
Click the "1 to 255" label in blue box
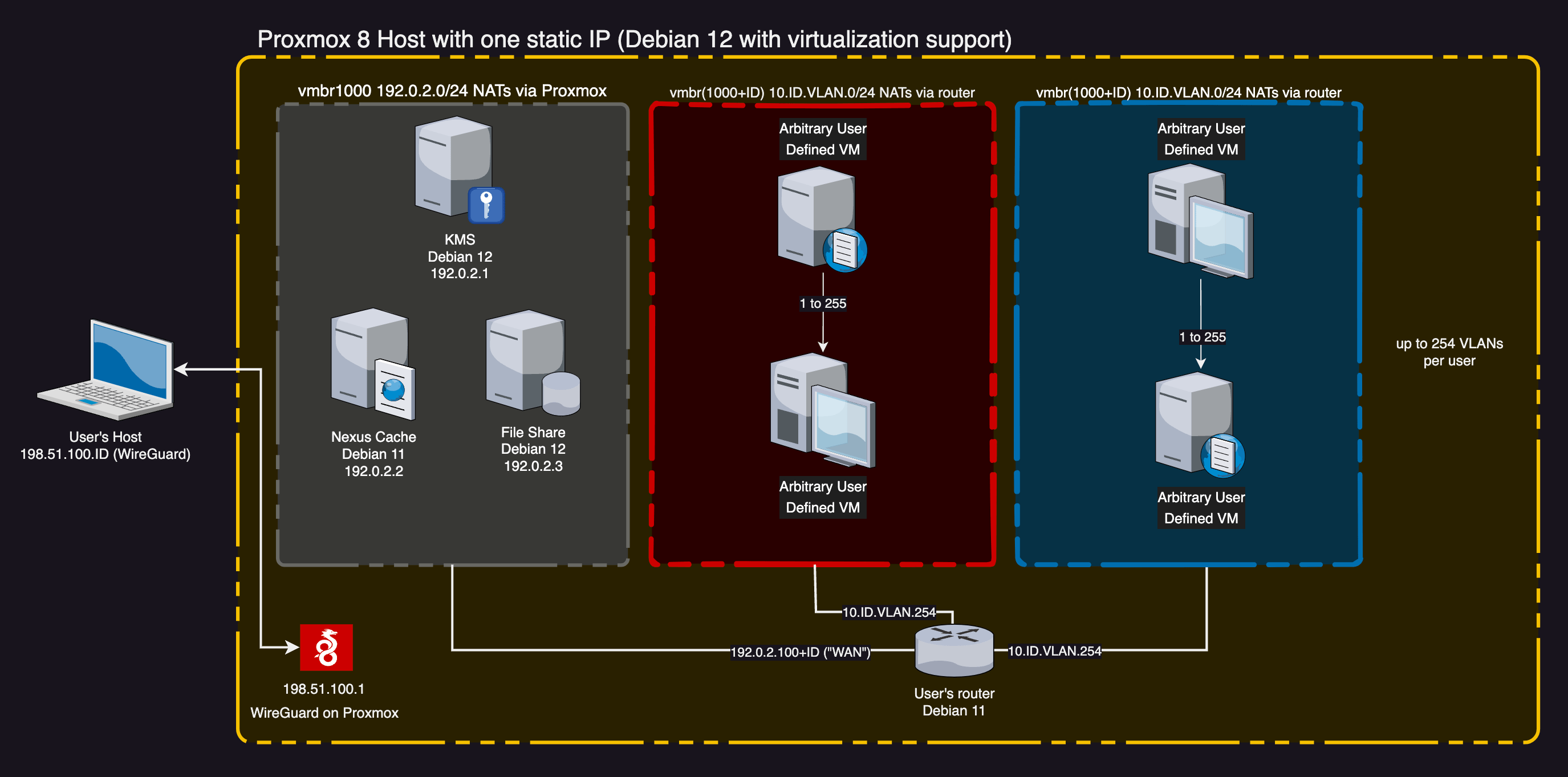click(1201, 336)
